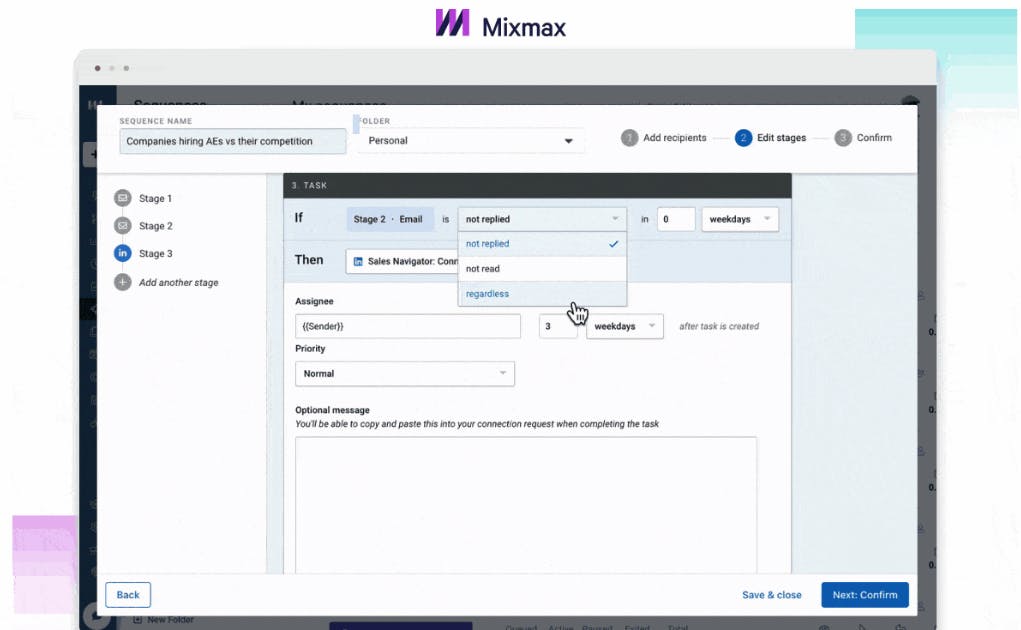Open the Priority dropdown showing Normal

point(404,373)
